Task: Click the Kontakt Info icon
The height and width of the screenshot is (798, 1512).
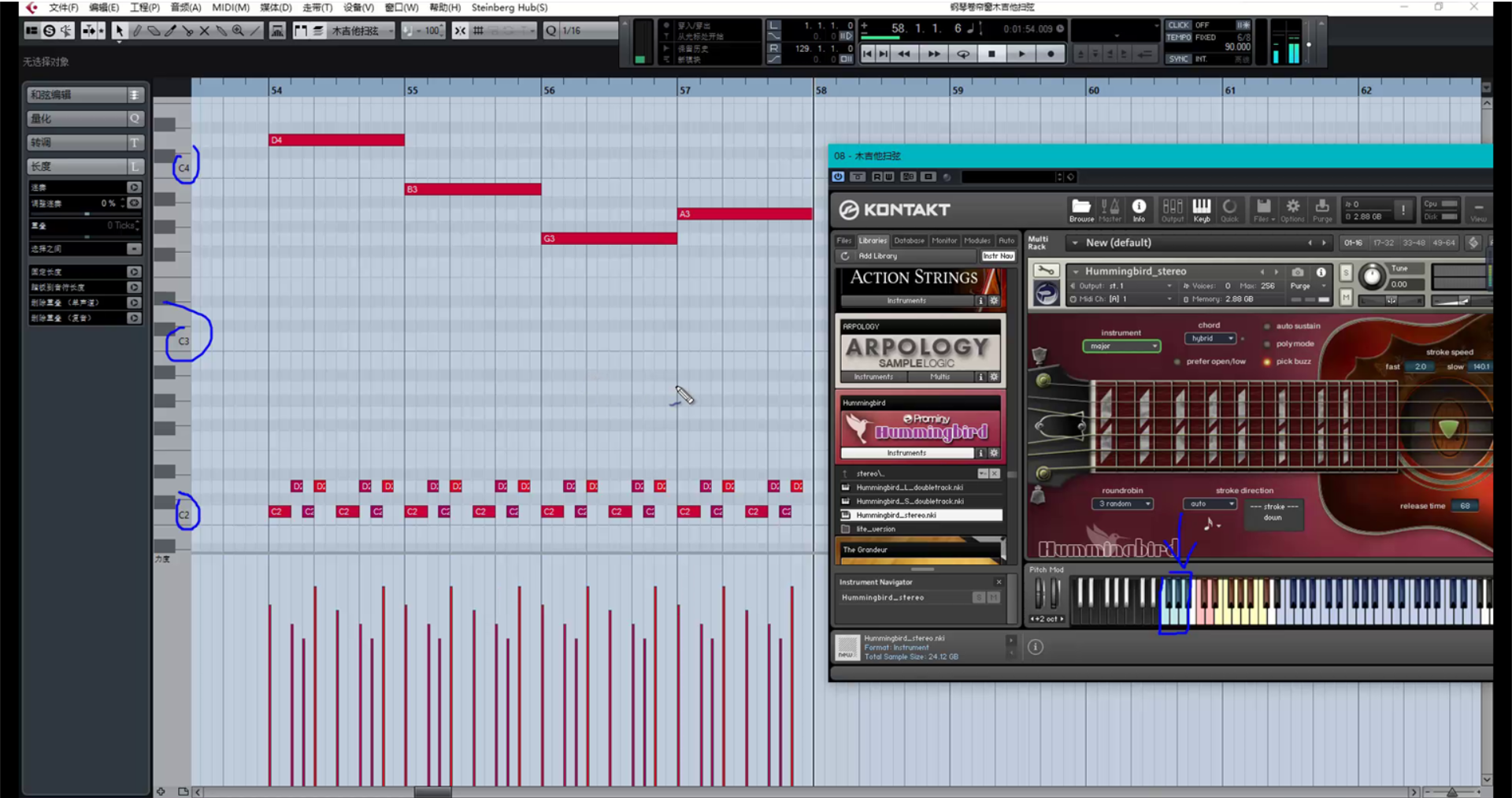Action: pos(1139,210)
